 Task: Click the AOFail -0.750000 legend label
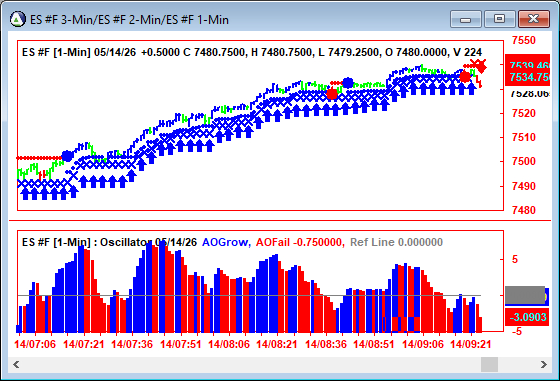coord(300,242)
